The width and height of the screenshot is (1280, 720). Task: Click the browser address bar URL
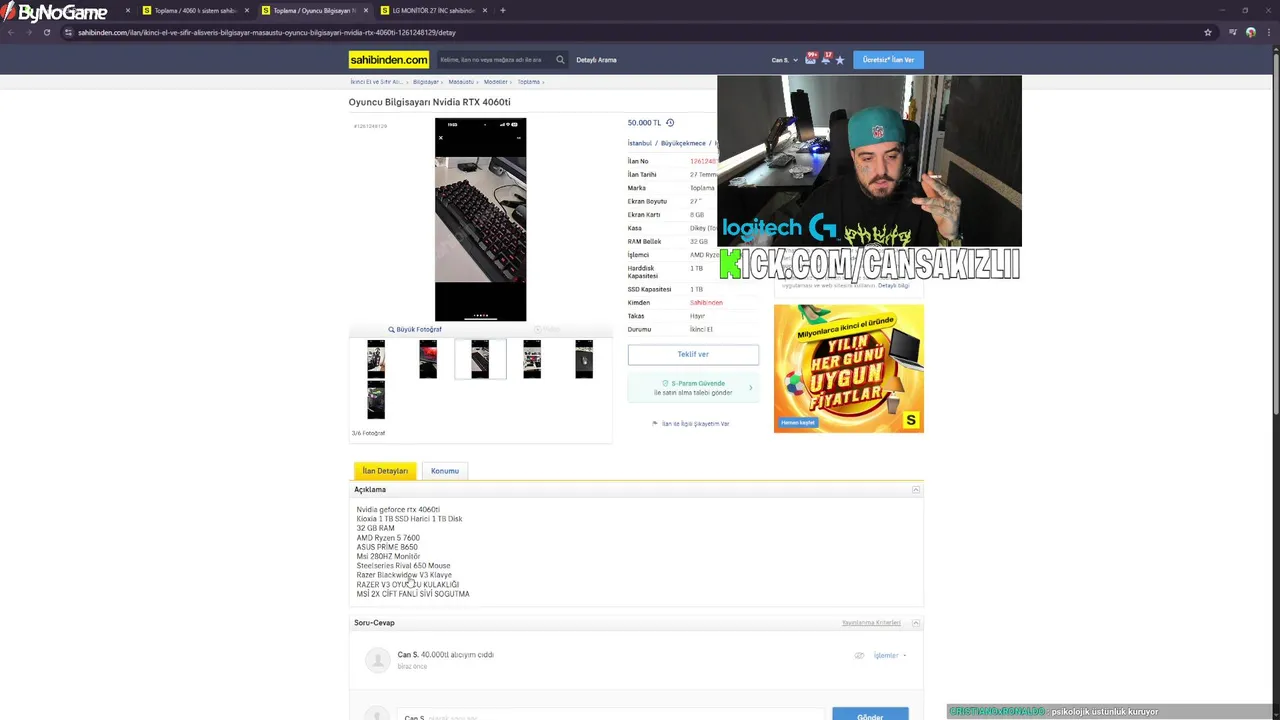click(x=267, y=32)
